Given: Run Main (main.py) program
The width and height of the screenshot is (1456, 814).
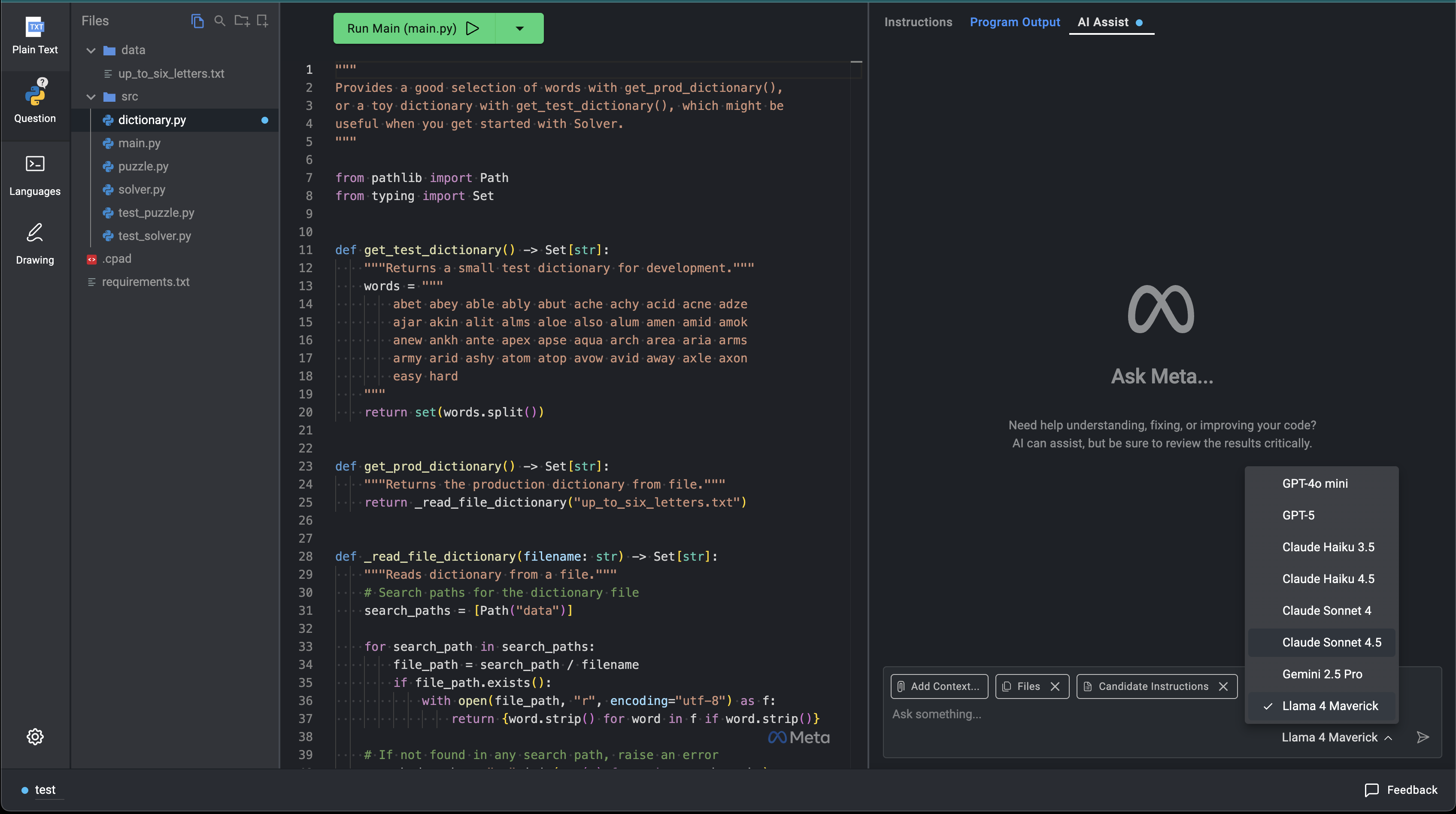Looking at the screenshot, I should (x=414, y=28).
